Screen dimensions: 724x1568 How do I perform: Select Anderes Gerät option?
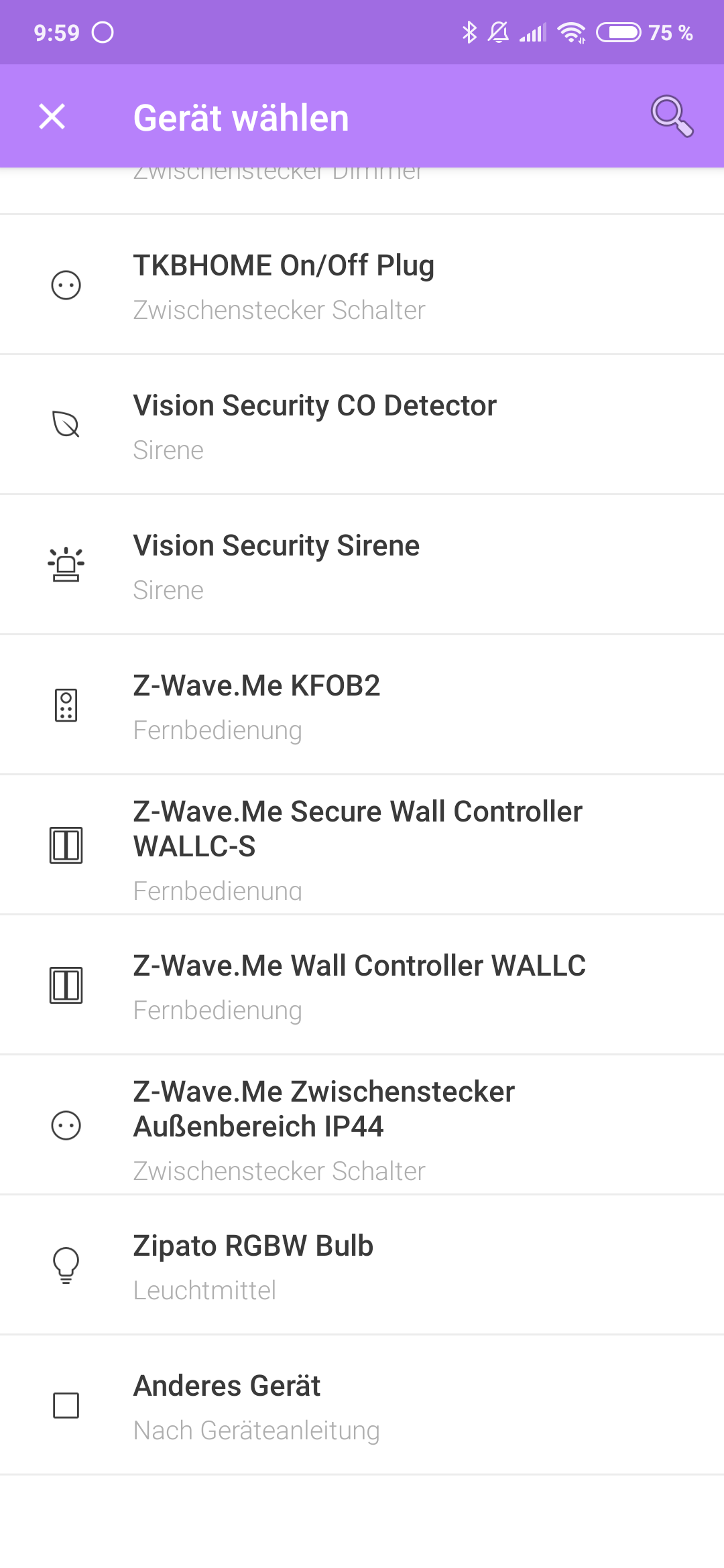point(362,1406)
